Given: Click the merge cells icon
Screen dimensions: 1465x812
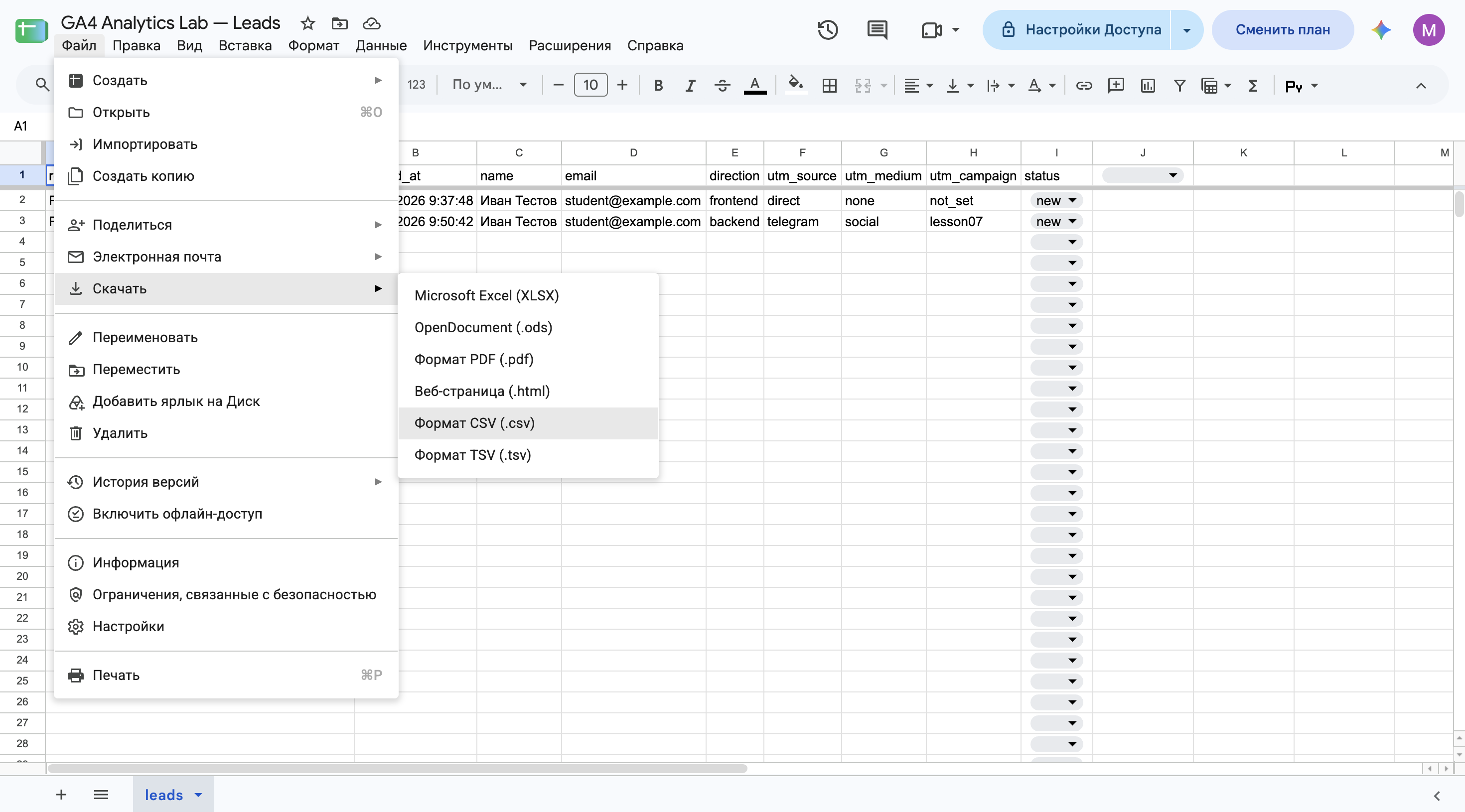Looking at the screenshot, I should click(x=863, y=85).
